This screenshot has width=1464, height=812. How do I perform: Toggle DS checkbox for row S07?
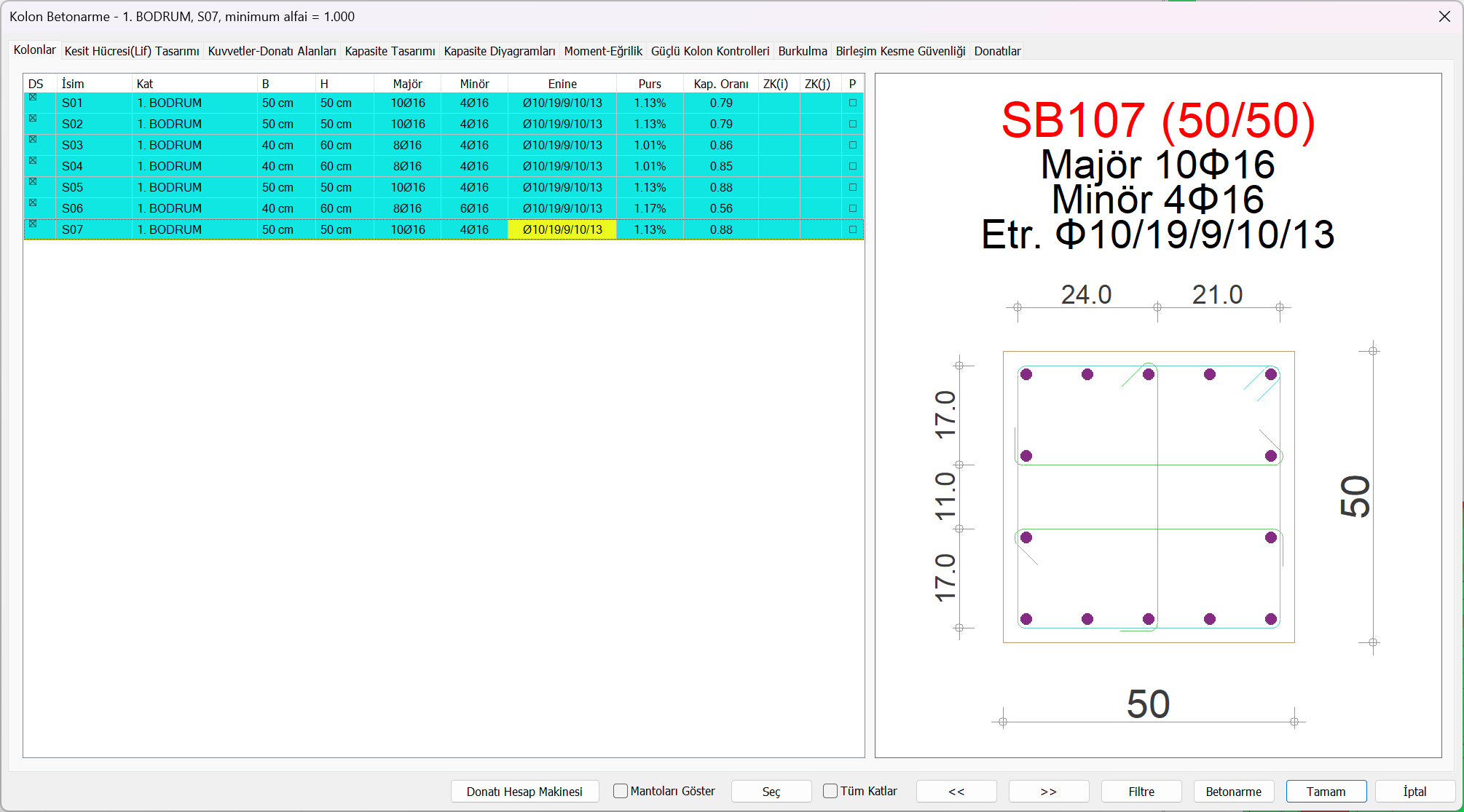tap(33, 224)
